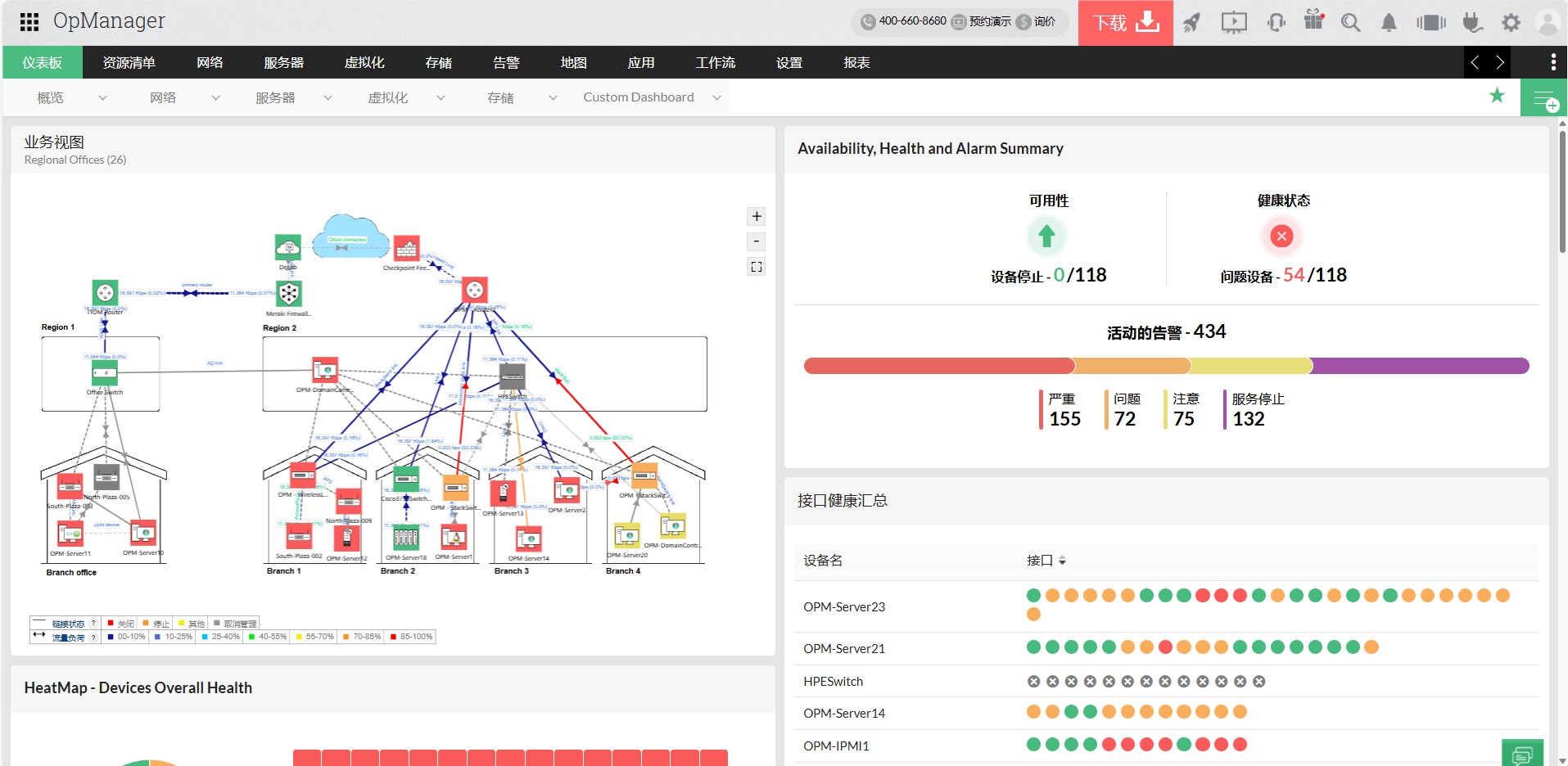
Task: Open the 报表 reports menu
Action: (856, 62)
